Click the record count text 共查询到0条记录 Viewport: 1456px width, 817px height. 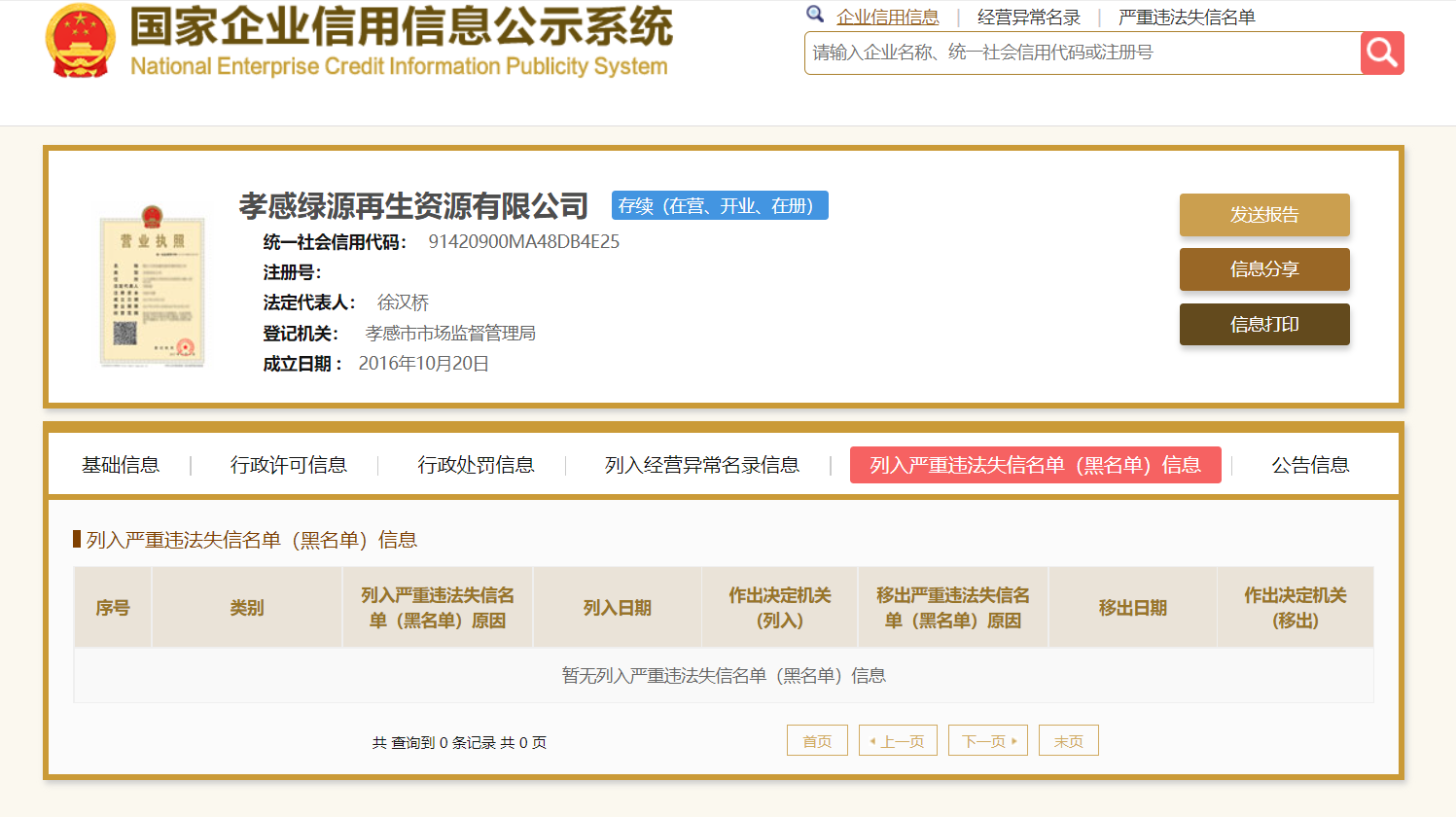click(459, 742)
